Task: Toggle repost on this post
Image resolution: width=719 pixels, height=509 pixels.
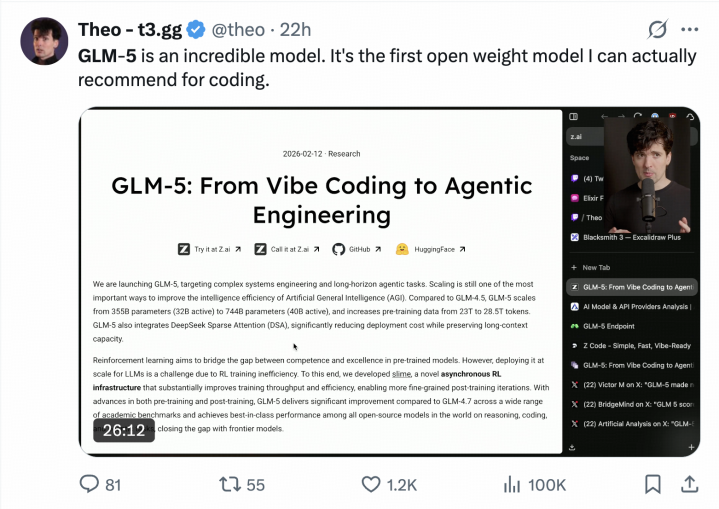Action: 230,484
